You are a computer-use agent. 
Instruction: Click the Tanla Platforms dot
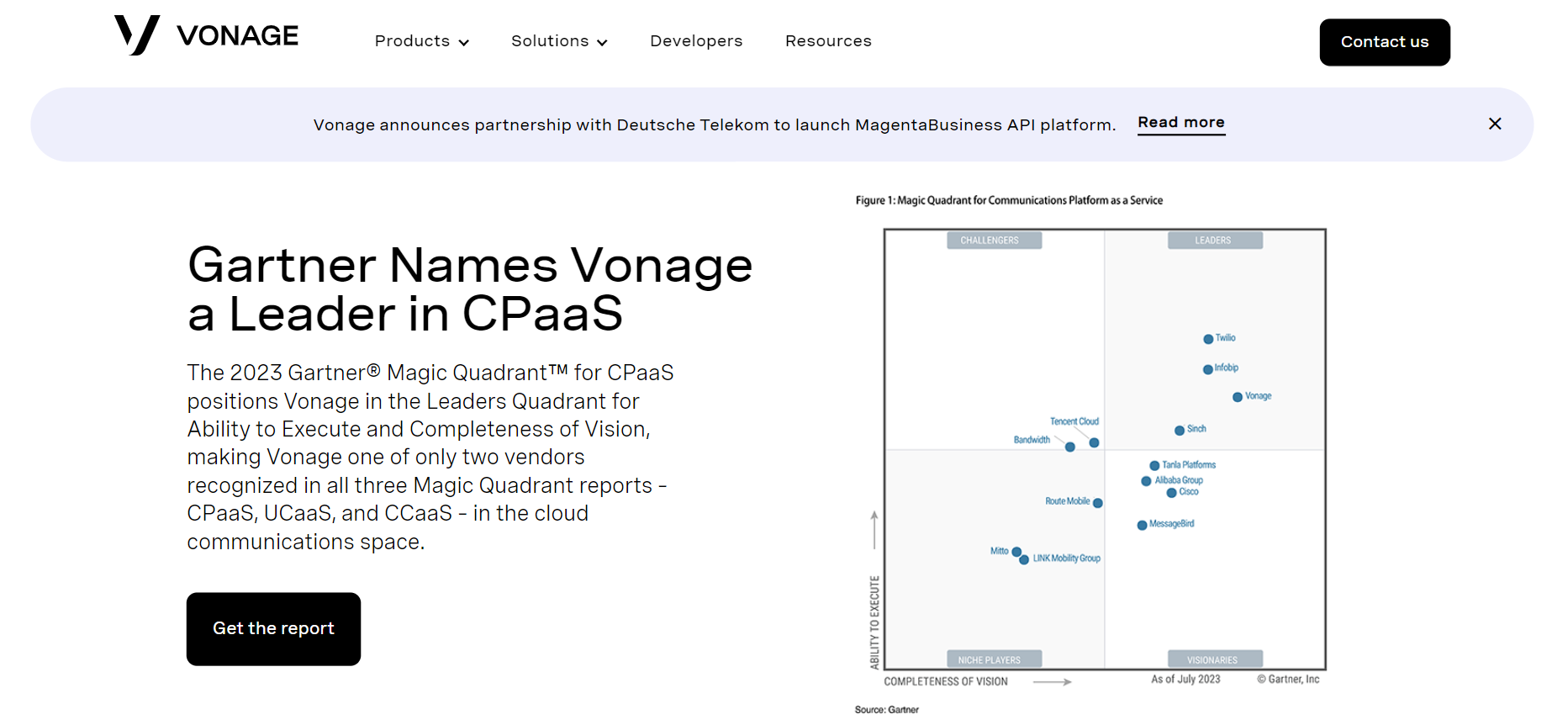(1154, 466)
